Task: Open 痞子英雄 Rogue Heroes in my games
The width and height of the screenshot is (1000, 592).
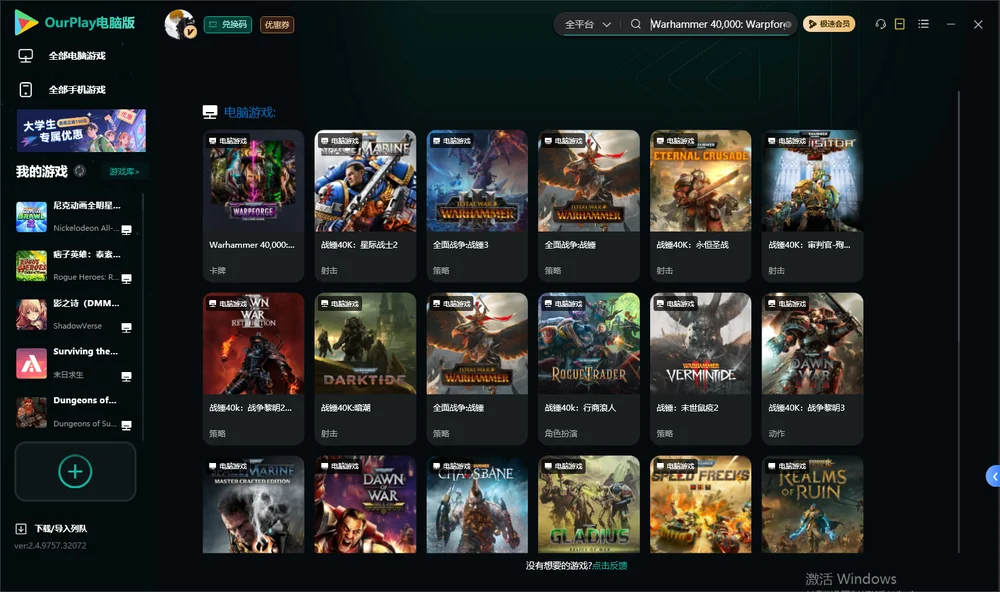Action: click(75, 265)
